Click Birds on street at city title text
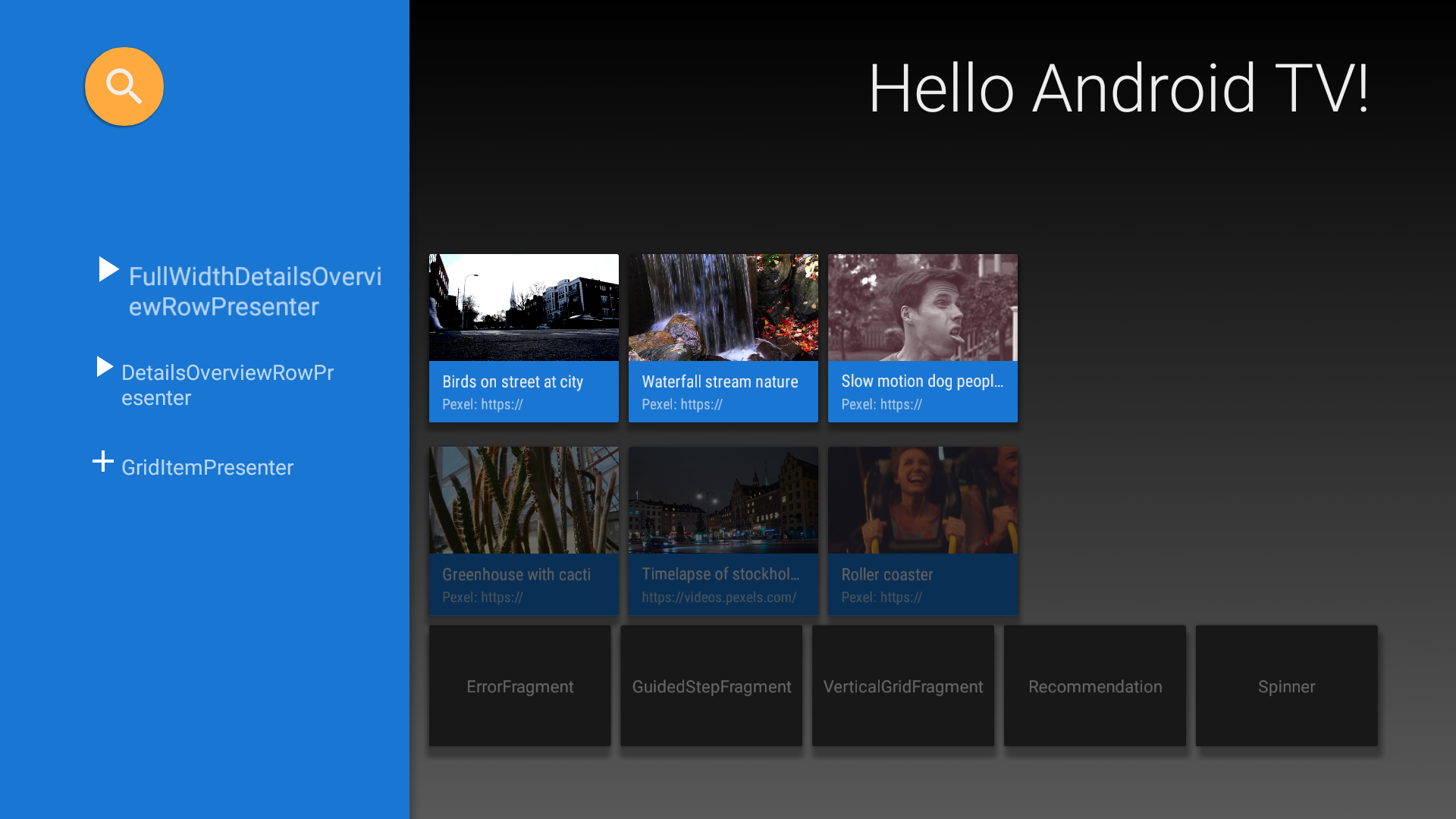Viewport: 1456px width, 819px height. pos(513,382)
